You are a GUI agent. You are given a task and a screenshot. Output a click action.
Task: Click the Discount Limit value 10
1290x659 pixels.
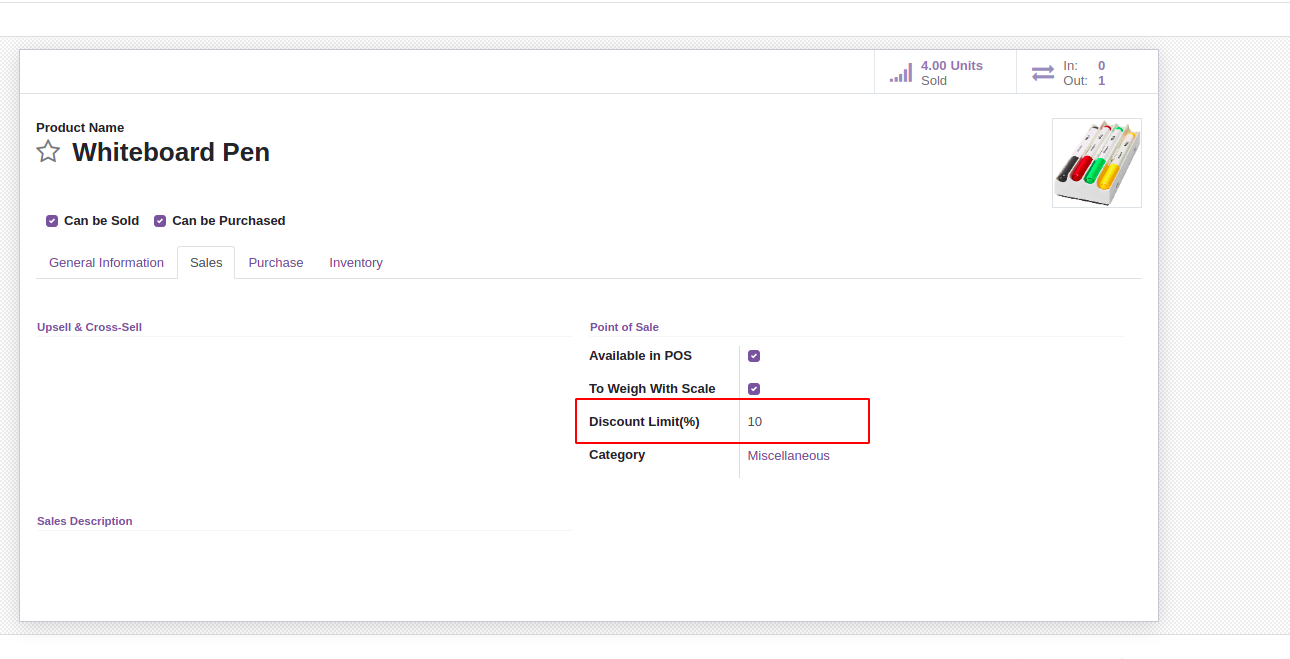click(755, 422)
